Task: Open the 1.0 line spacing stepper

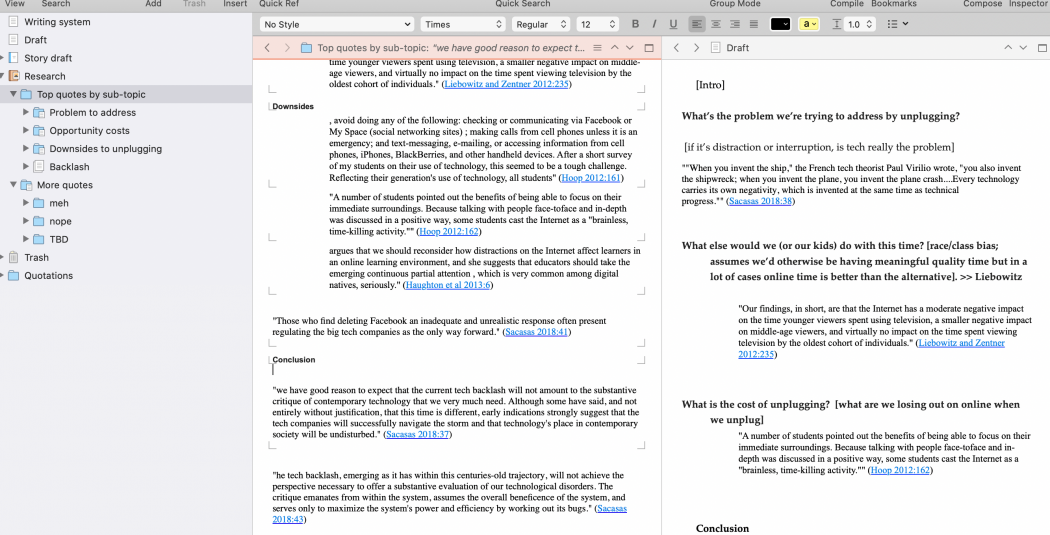Action: [x=860, y=24]
